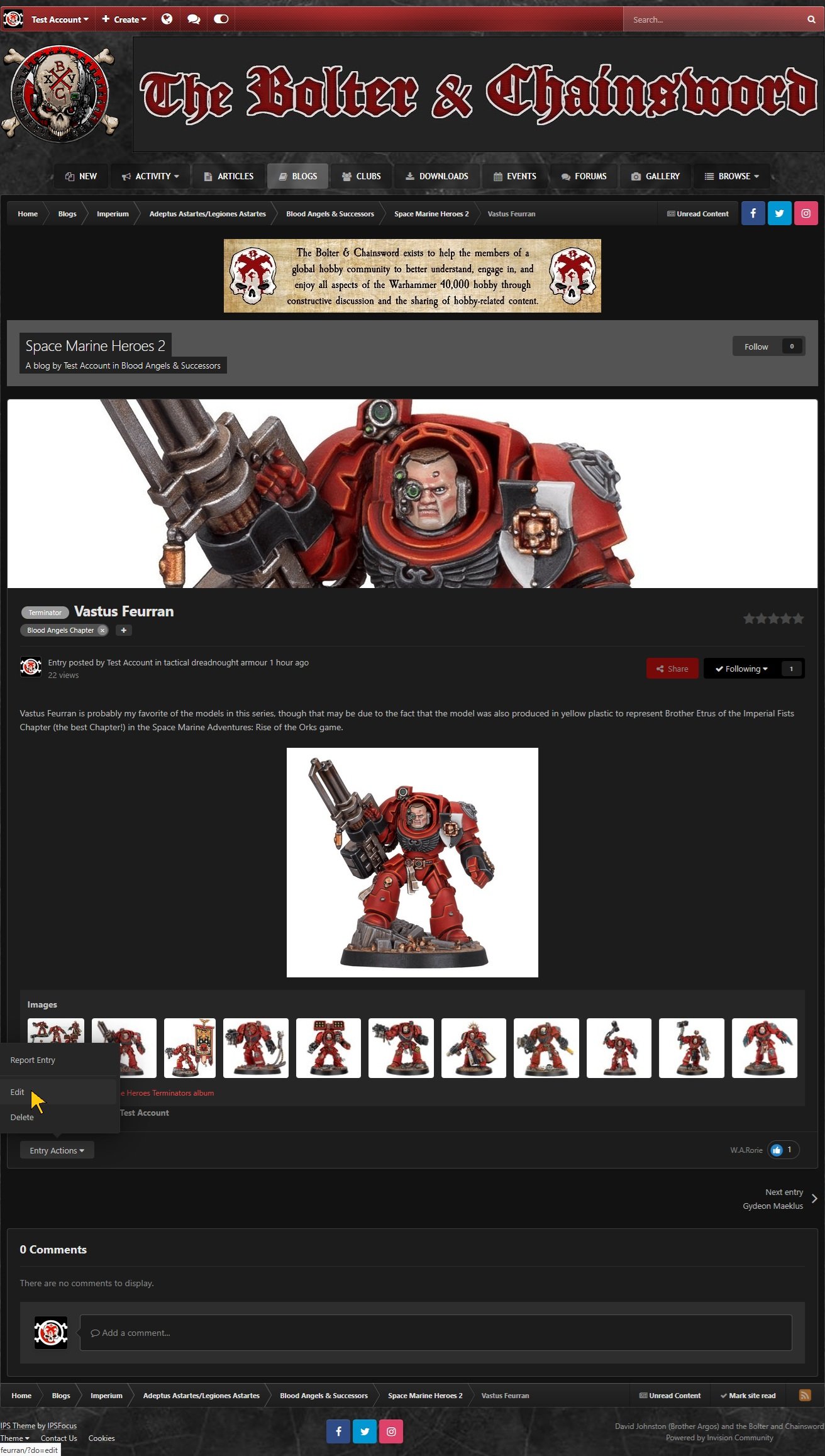
Task: Click the Add a comment field
Action: [435, 1333]
